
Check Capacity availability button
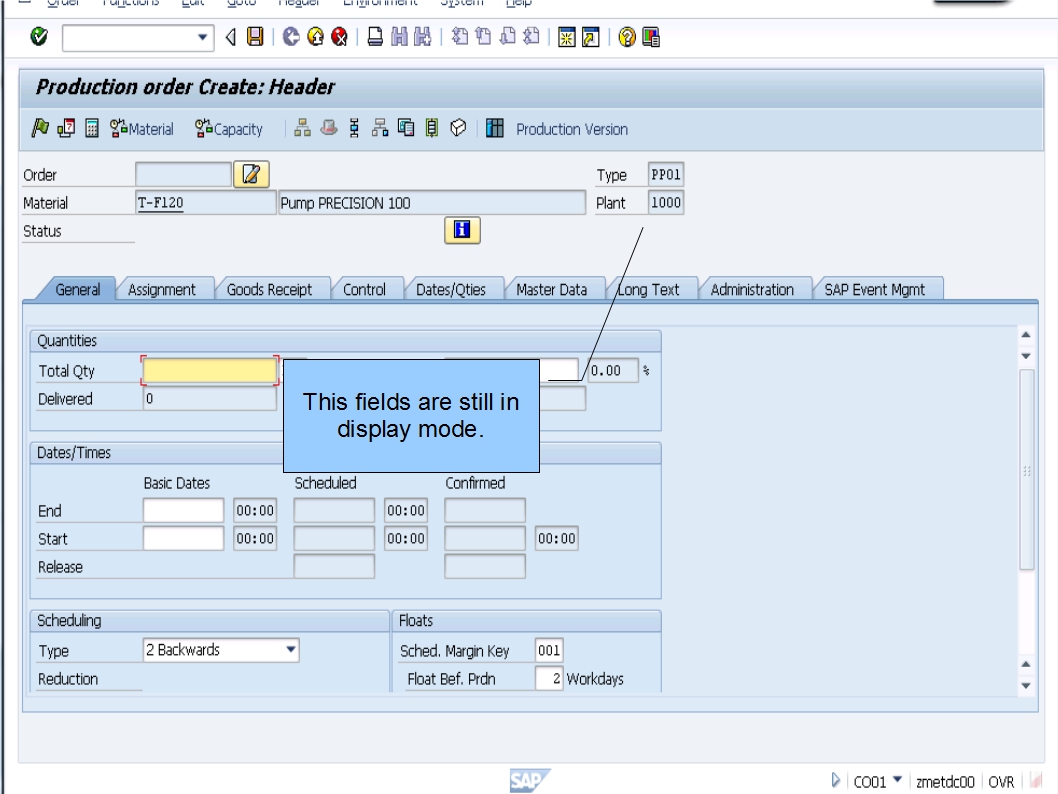pyautogui.click(x=229, y=128)
